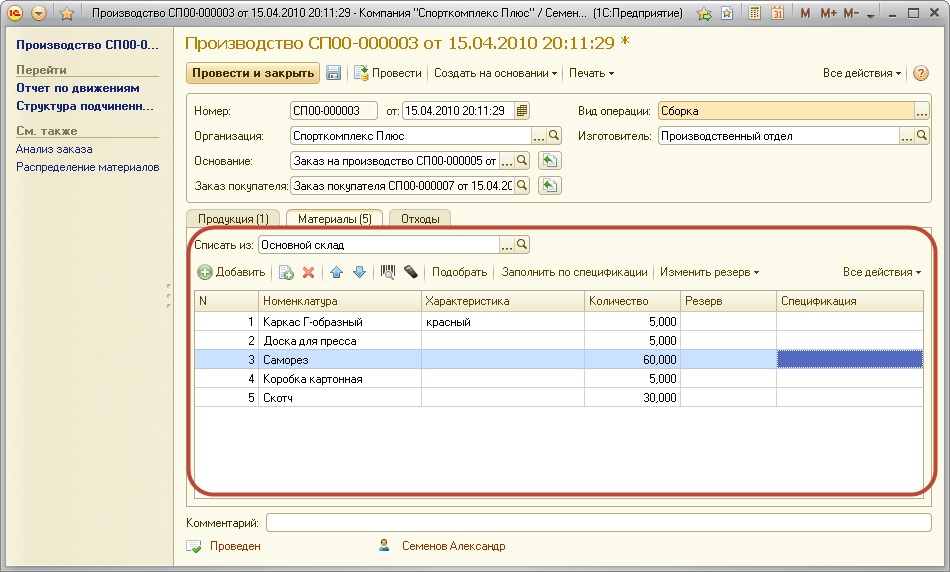Move row up with blue arrow
This screenshot has height=572, width=950.
pyautogui.click(x=337, y=273)
